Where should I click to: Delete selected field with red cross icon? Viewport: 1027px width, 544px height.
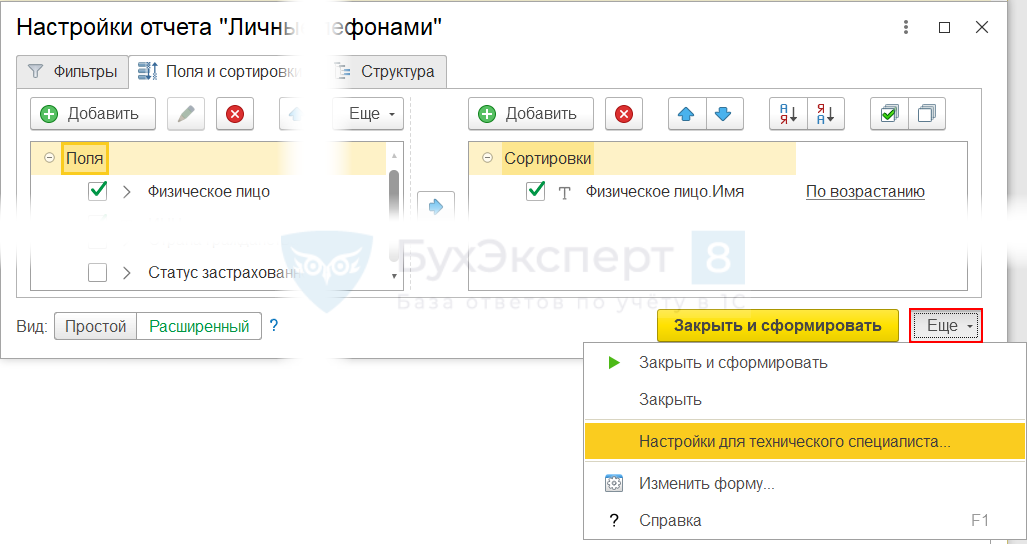tap(235, 114)
